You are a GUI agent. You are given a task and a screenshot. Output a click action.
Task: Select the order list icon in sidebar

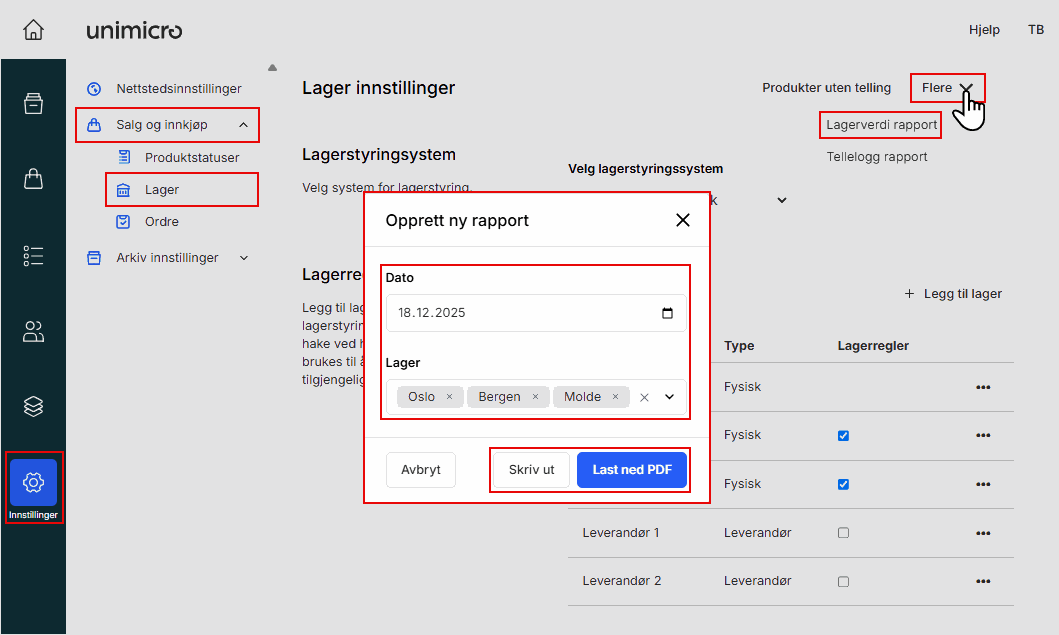pos(33,255)
